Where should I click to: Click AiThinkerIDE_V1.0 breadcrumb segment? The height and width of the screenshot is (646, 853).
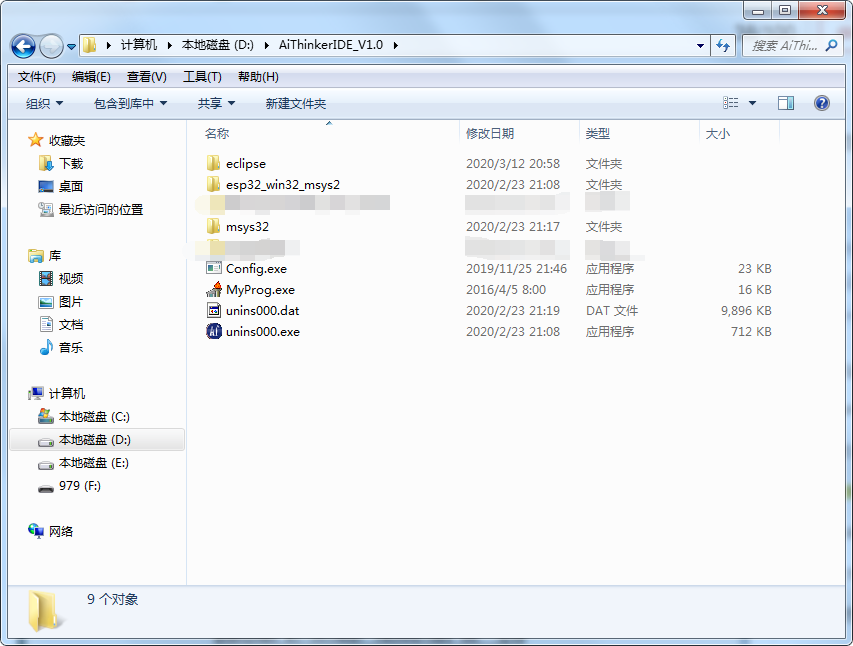click(331, 45)
